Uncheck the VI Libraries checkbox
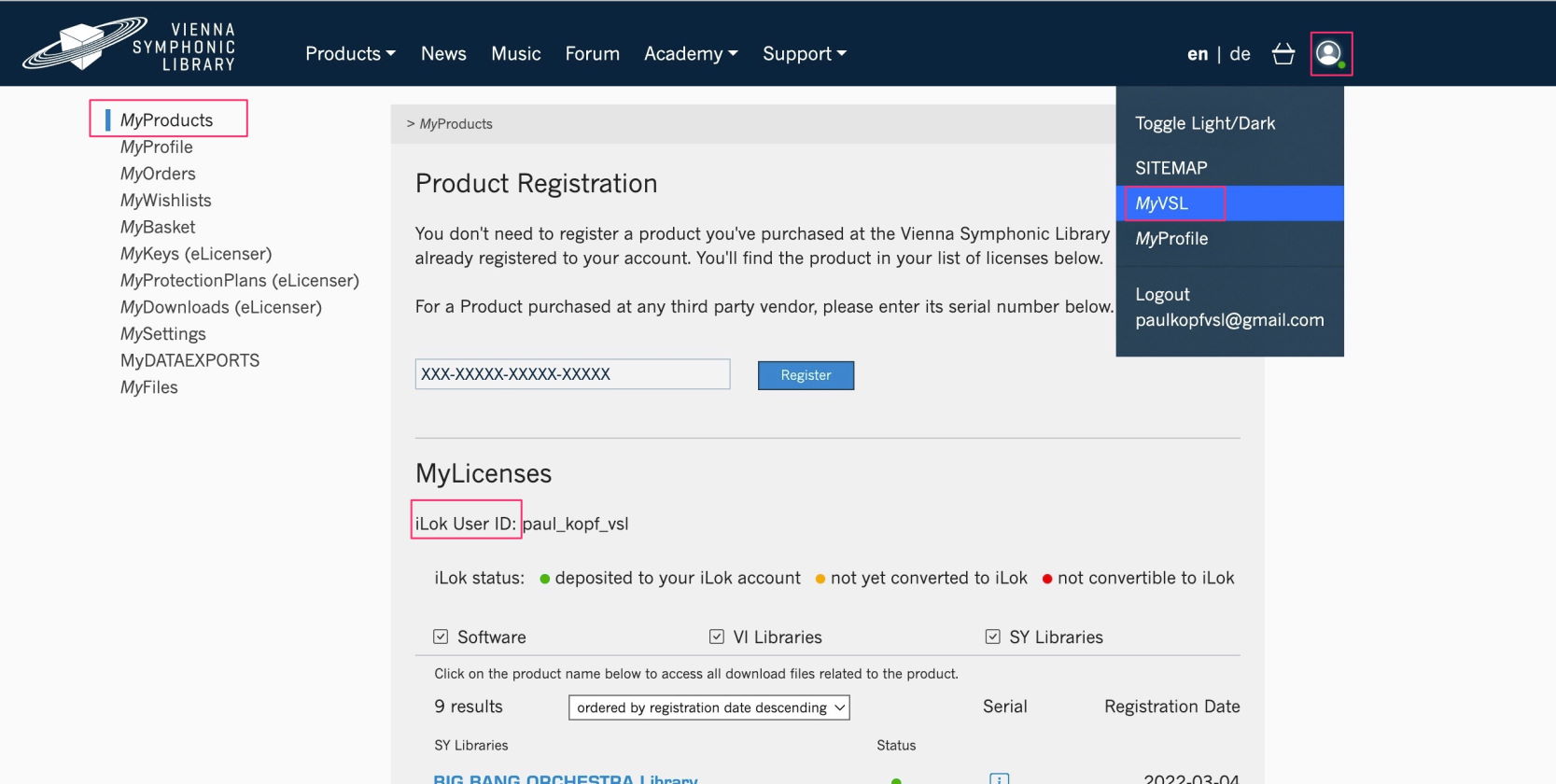Viewport: 1556px width, 784px height. pos(717,637)
